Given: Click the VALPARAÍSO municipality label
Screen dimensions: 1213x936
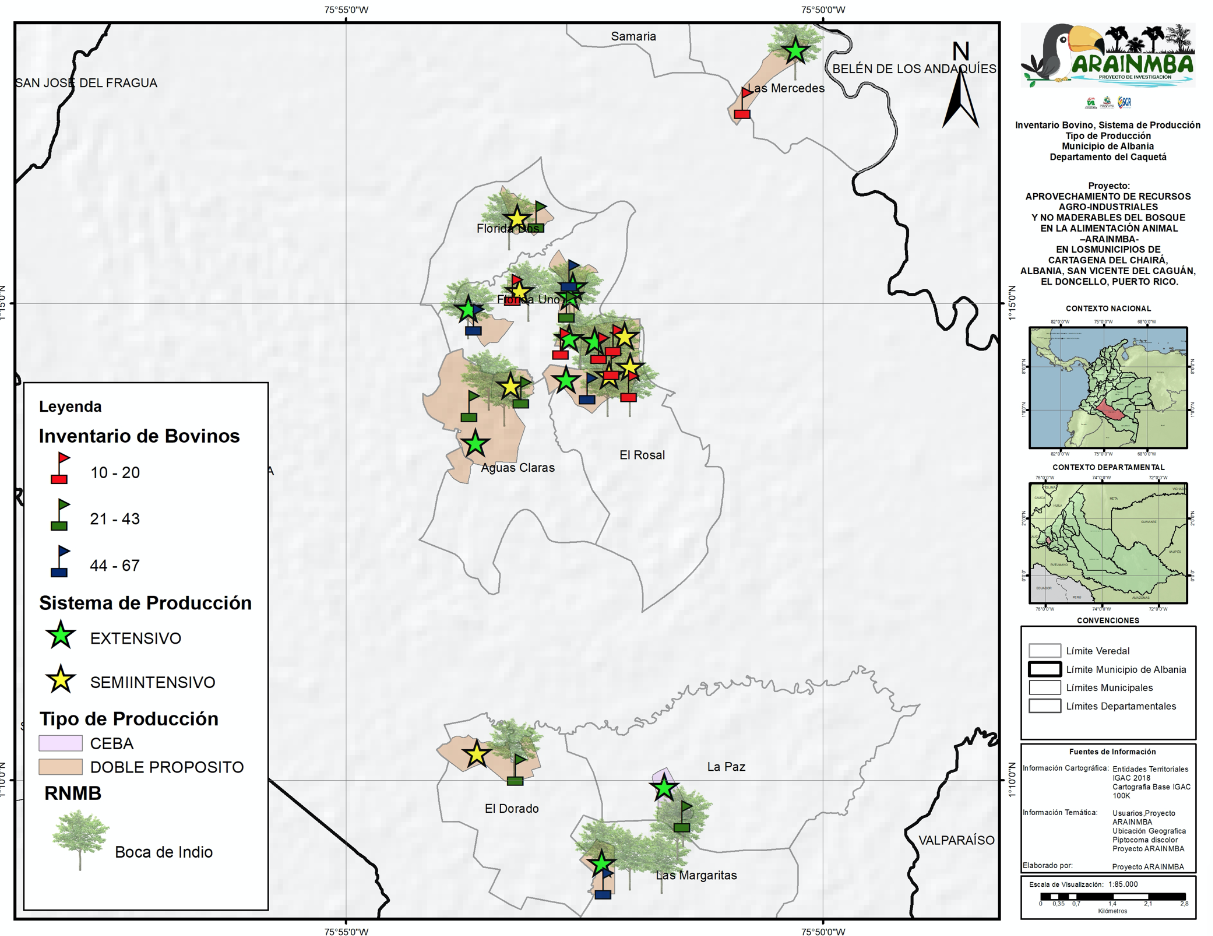Looking at the screenshot, I should tap(956, 840).
